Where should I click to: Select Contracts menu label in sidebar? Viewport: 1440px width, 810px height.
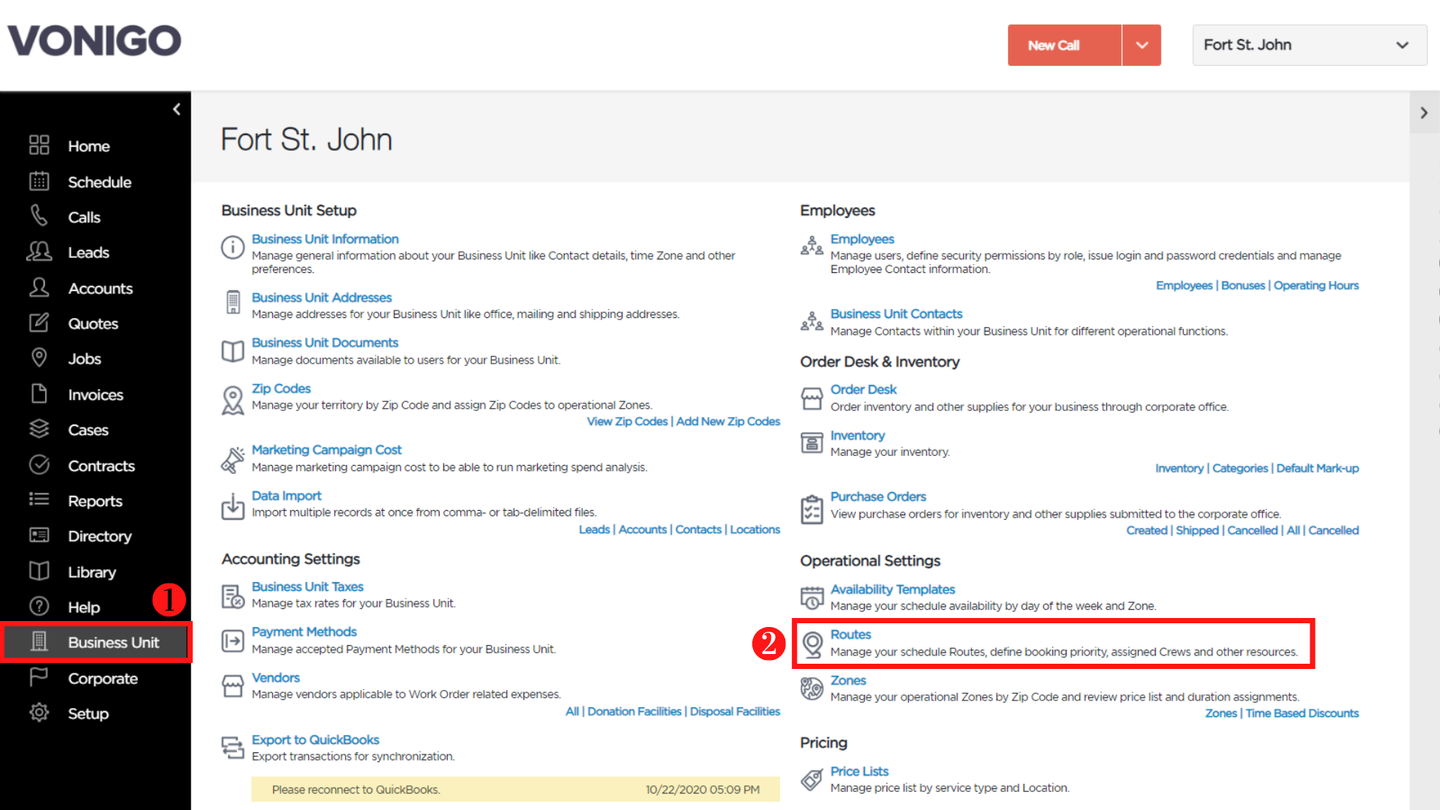[x=101, y=466]
